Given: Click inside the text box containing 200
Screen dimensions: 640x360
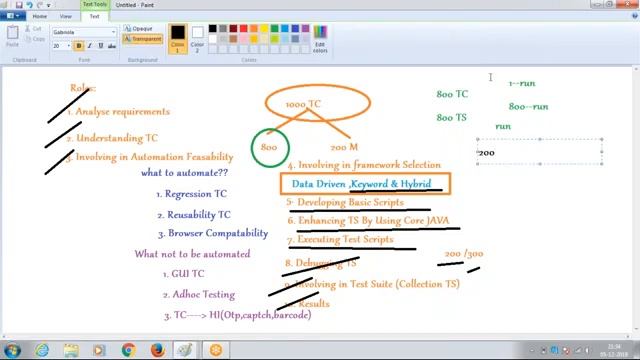Looking at the screenshot, I should (540, 152).
